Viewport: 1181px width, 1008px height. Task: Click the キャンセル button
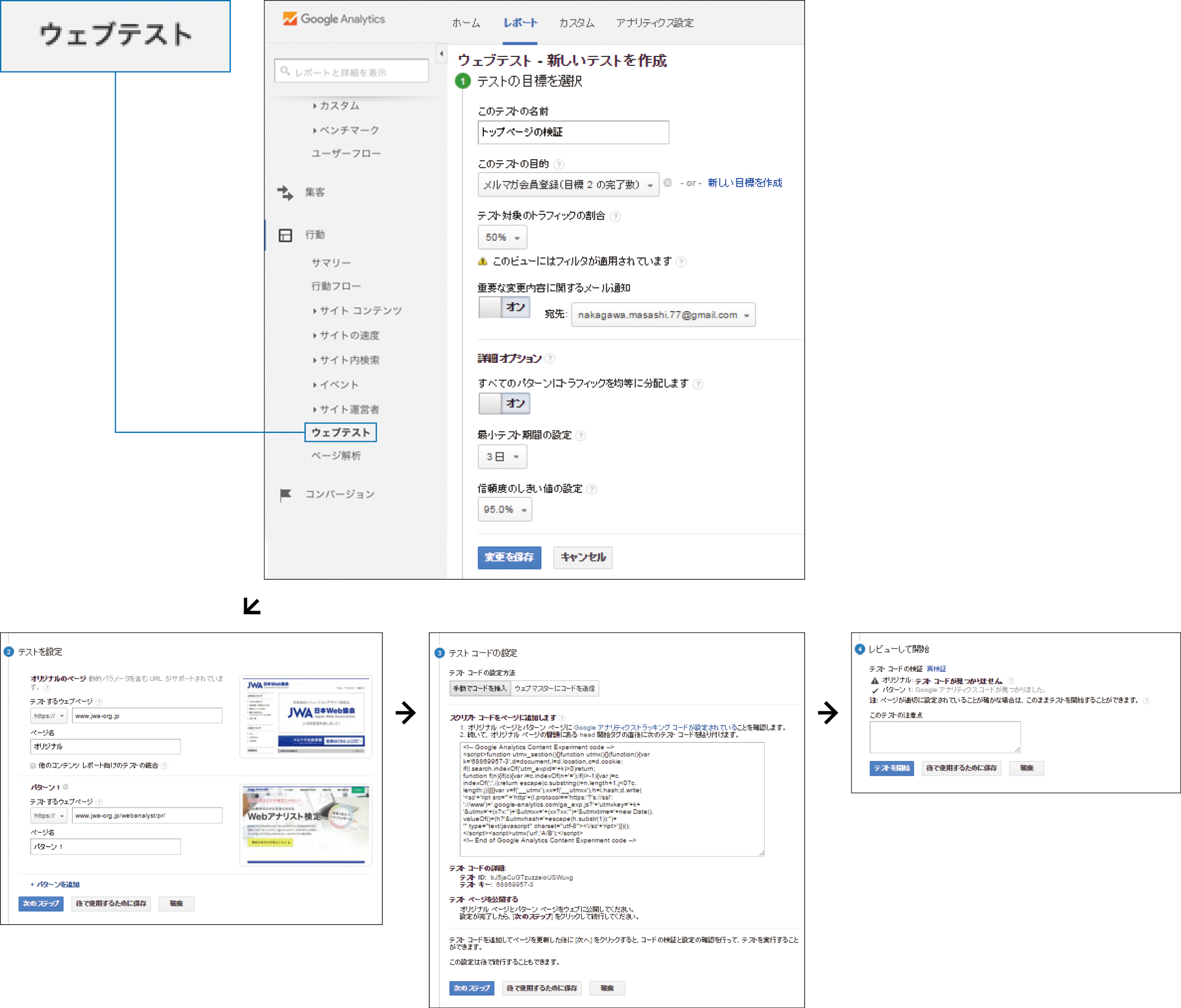coord(583,557)
